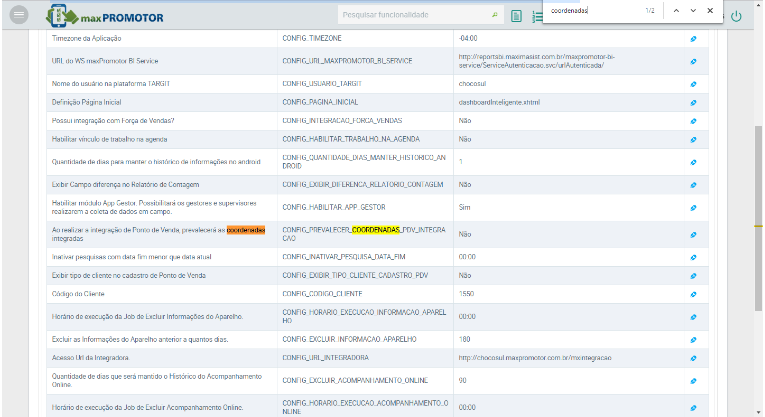Click the find bar text field with coordenadas
The image size is (765, 417).
click(590, 10)
